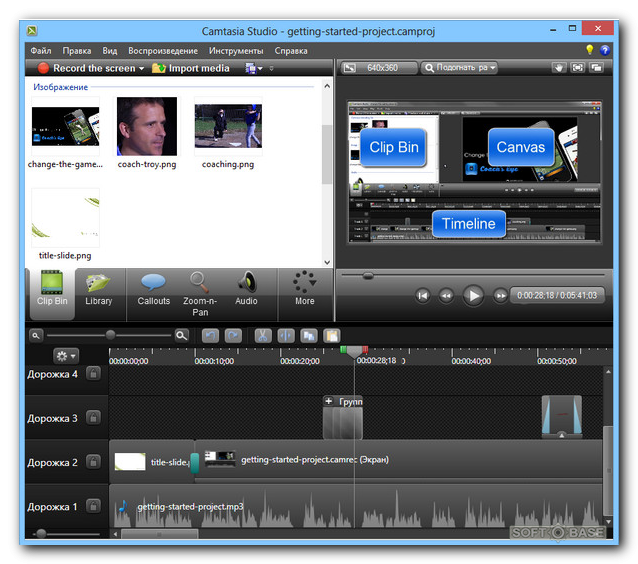Viewport: 638px width, 564px height.
Task: Click the blue help question icon
Action: coord(605,50)
